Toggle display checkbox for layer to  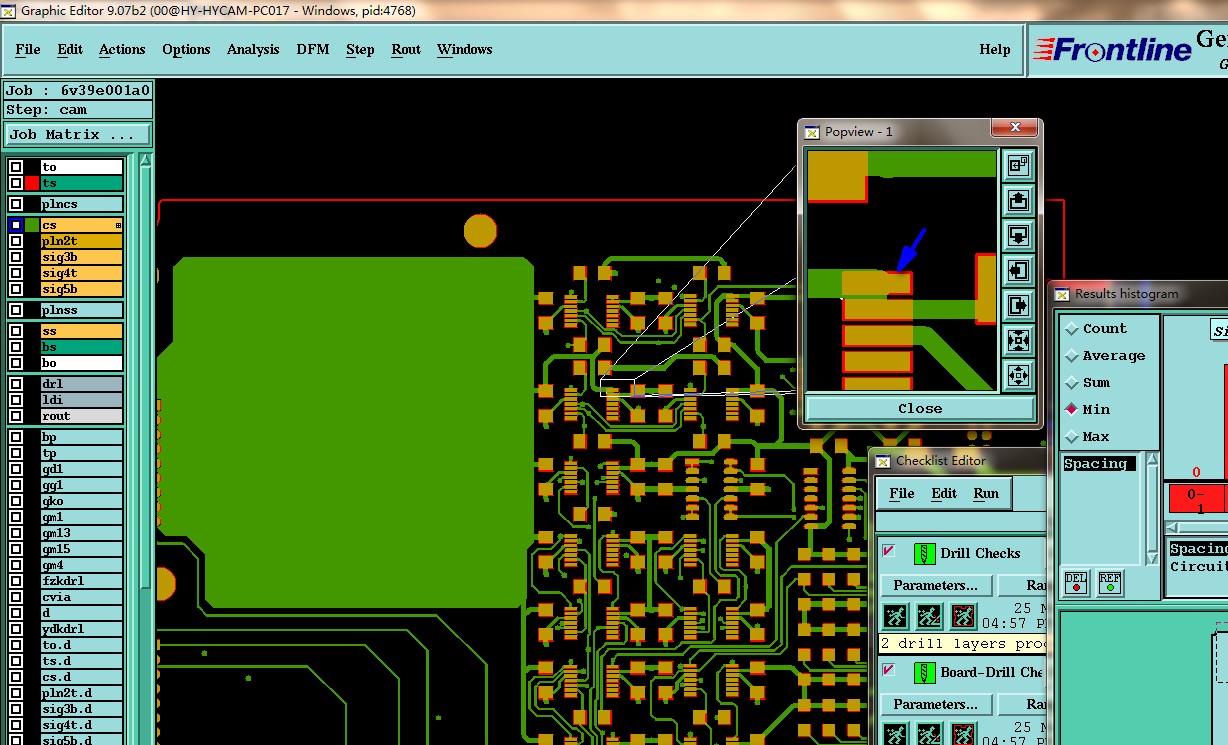pyautogui.click(x=16, y=167)
